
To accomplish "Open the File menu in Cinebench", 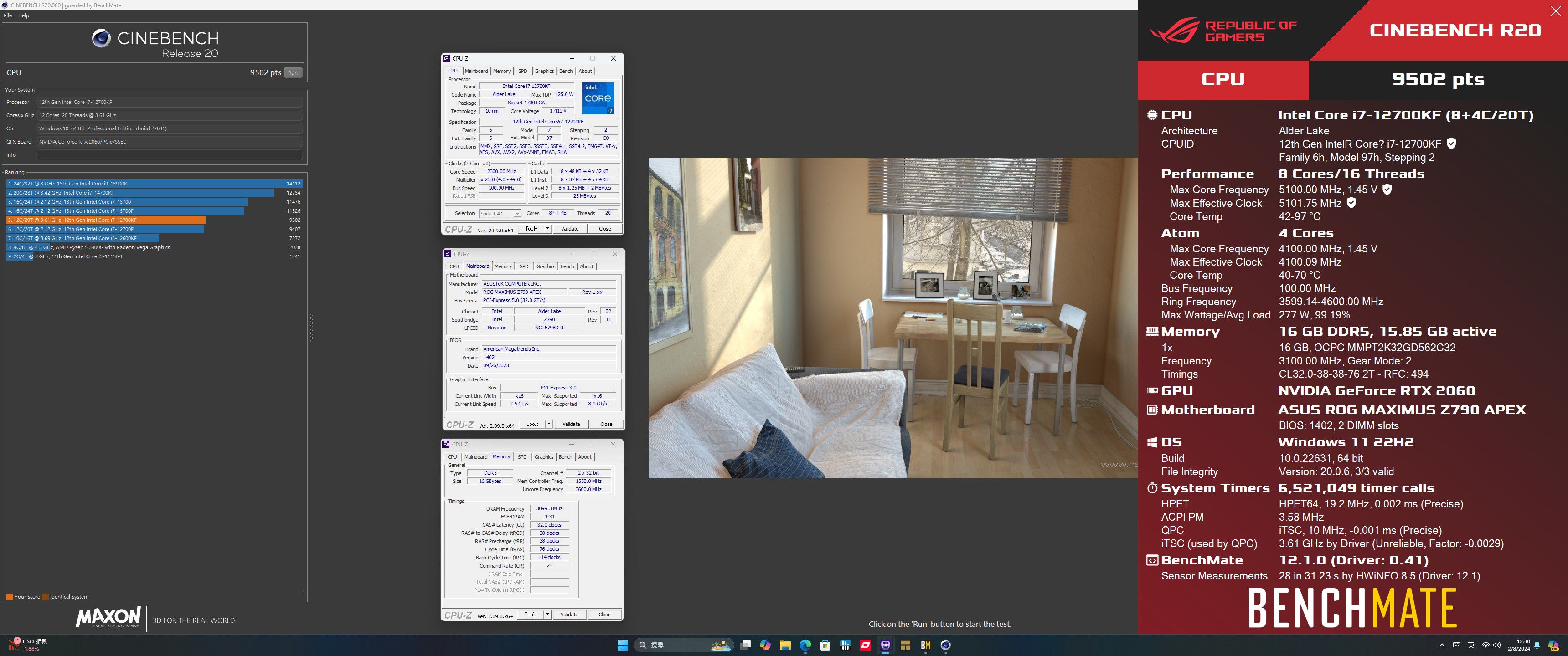I will point(8,16).
